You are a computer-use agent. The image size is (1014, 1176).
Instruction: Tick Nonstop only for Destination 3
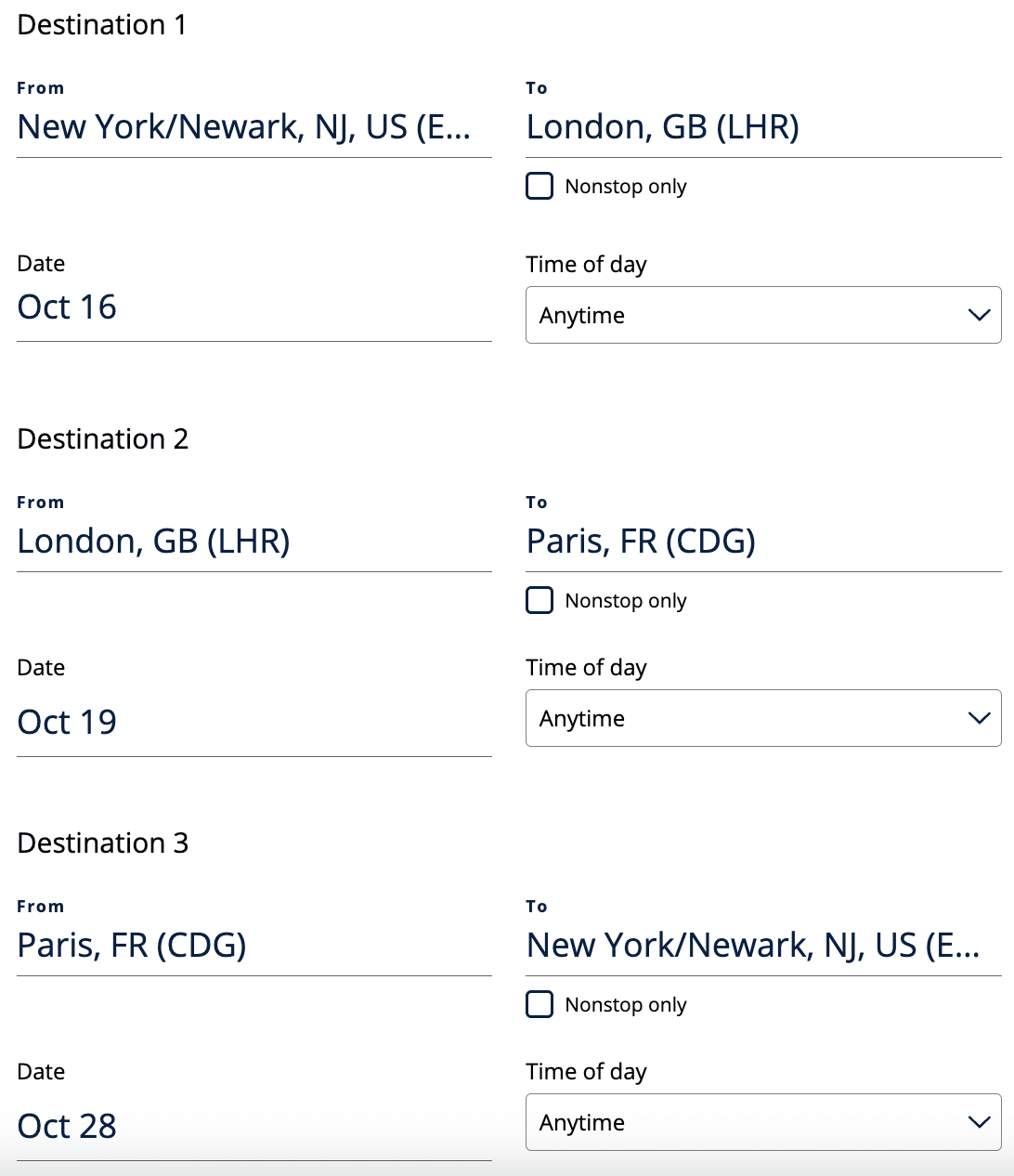pyautogui.click(x=539, y=1004)
